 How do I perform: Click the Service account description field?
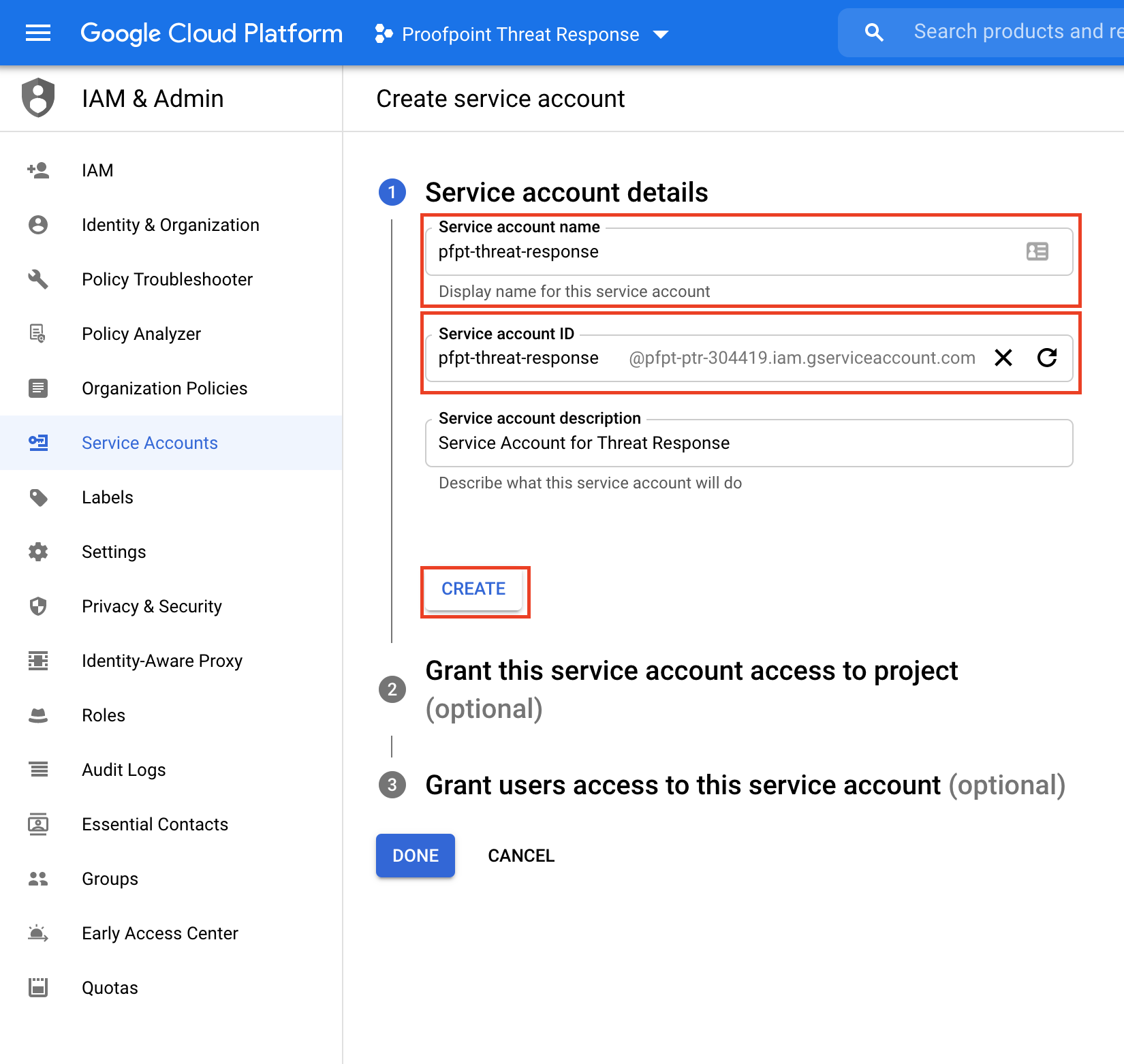[x=748, y=443]
